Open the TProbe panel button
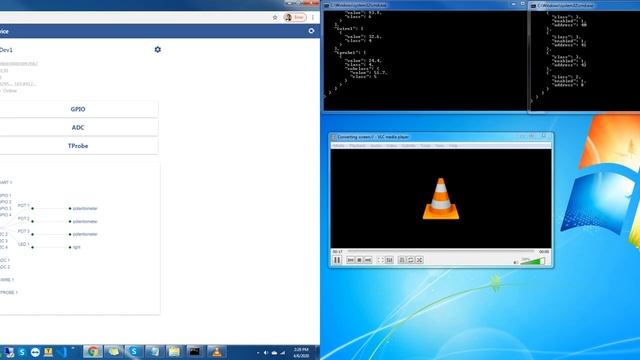640x360 pixels. (x=78, y=146)
